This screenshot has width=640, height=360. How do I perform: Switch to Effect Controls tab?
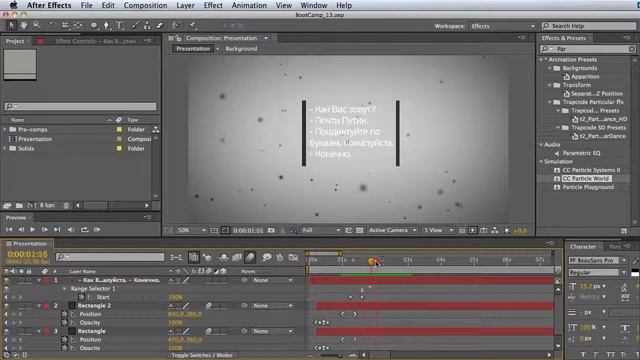tap(96, 41)
